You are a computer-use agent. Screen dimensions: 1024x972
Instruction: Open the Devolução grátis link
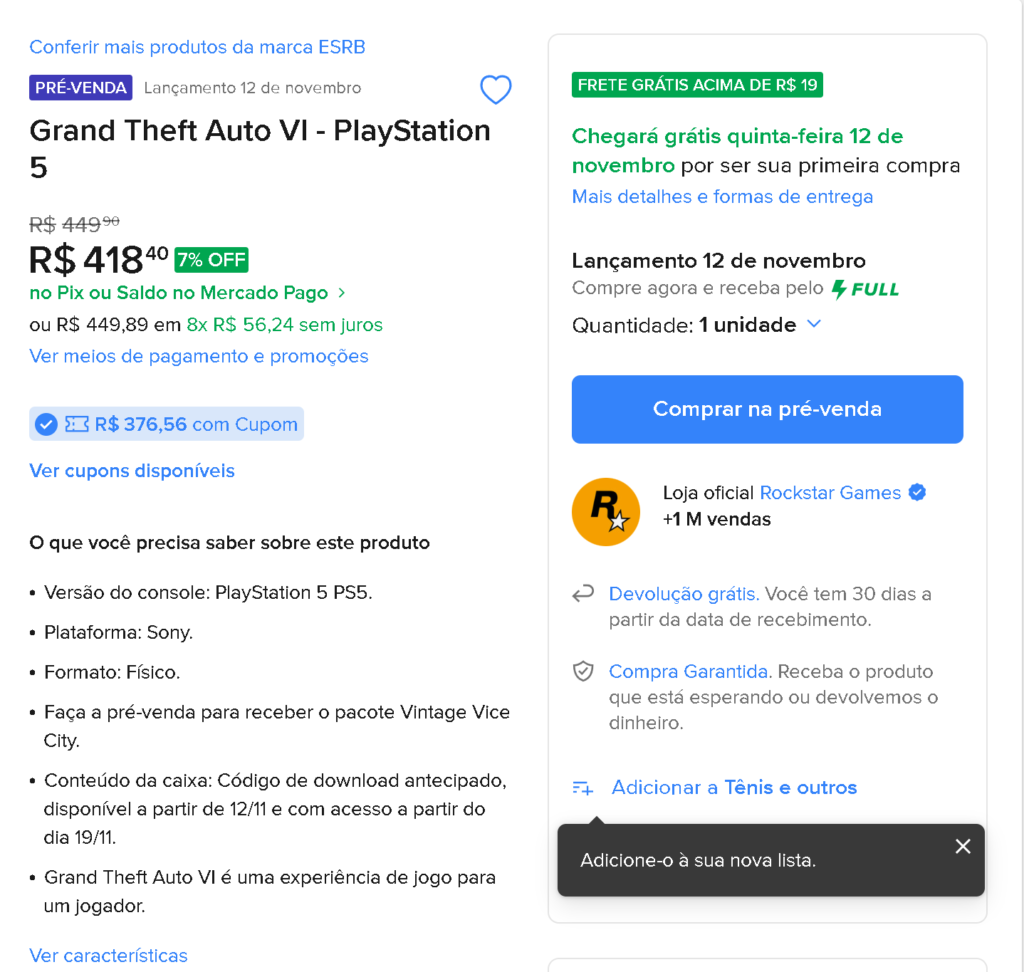tap(684, 594)
